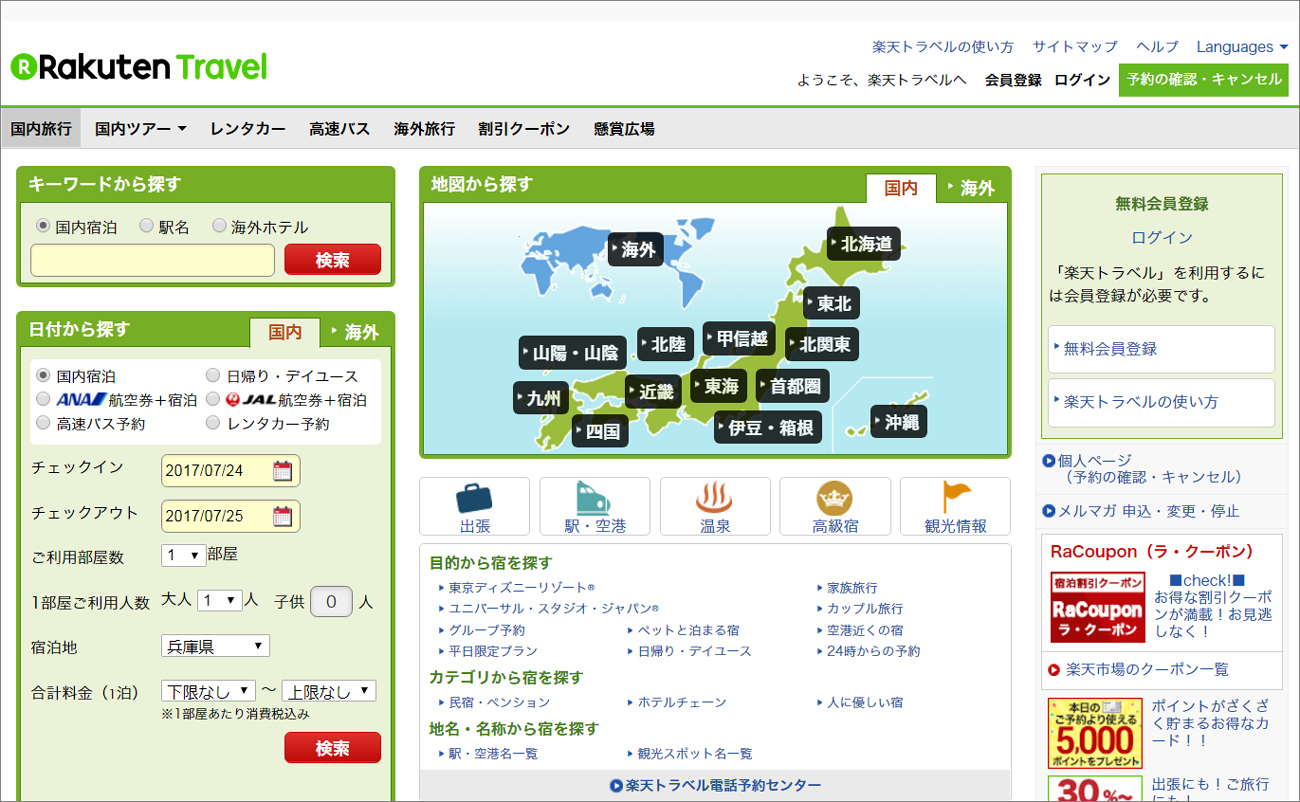
Task: Click the RaCoupon red banner image
Action: pos(1097,607)
